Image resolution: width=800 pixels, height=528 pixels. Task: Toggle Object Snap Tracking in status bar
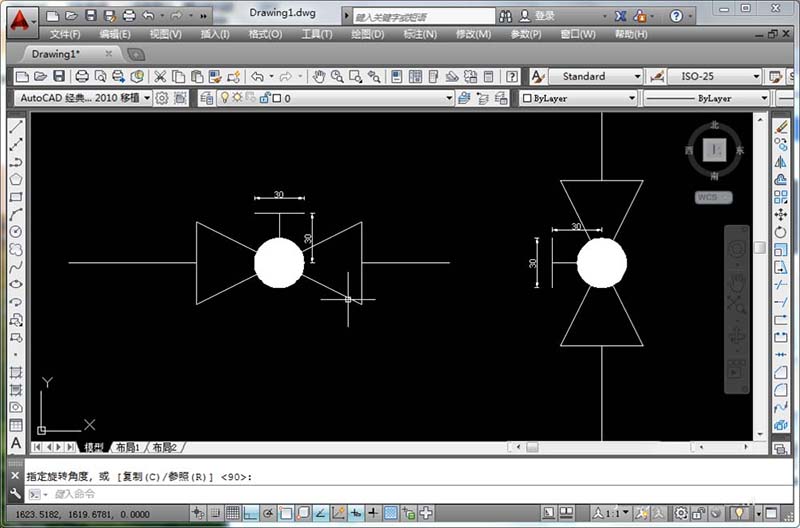[x=321, y=513]
